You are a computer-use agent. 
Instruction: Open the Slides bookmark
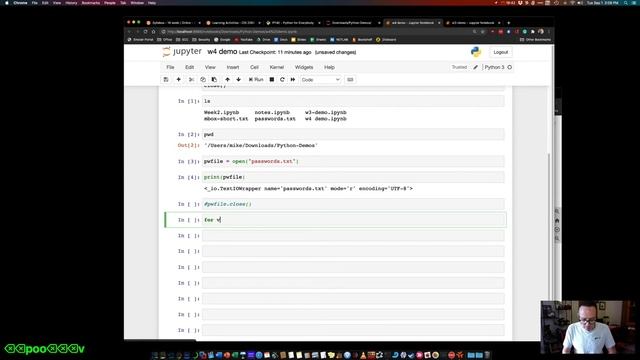[x=299, y=40]
